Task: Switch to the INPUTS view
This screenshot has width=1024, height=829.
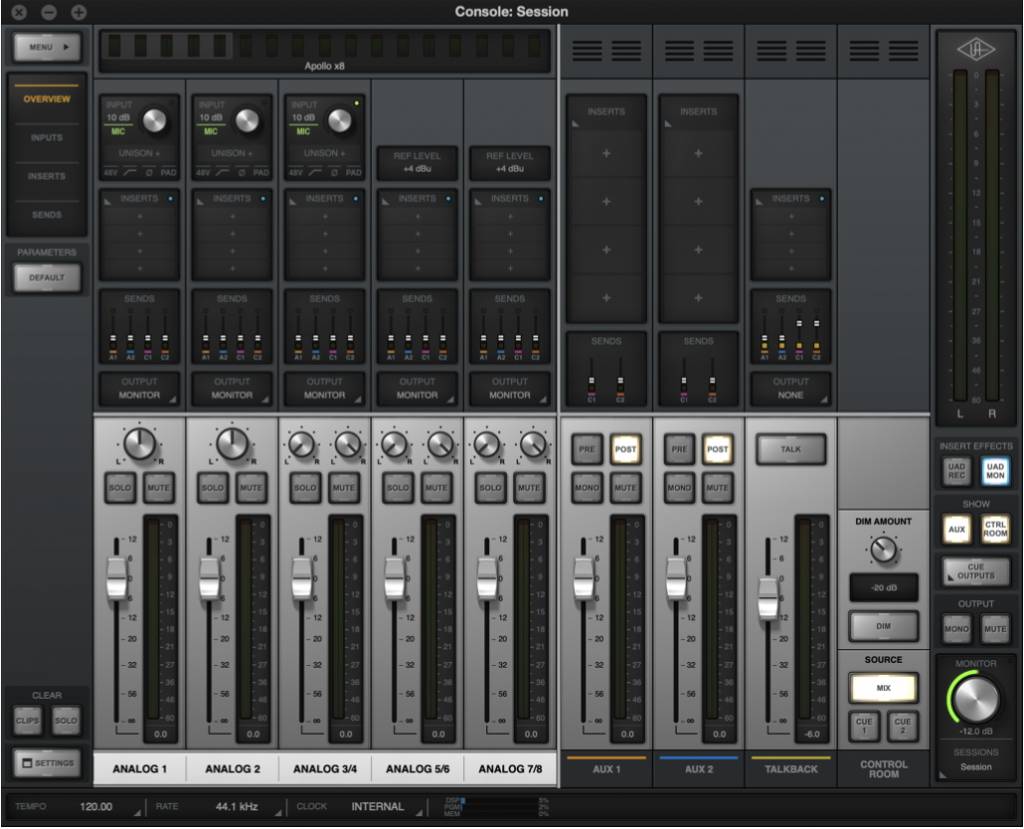Action: (46, 139)
